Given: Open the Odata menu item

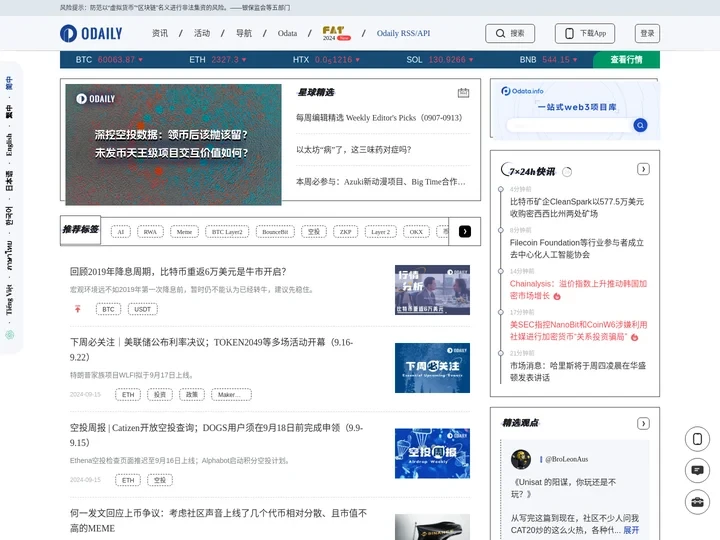Looking at the screenshot, I should coord(287,33).
